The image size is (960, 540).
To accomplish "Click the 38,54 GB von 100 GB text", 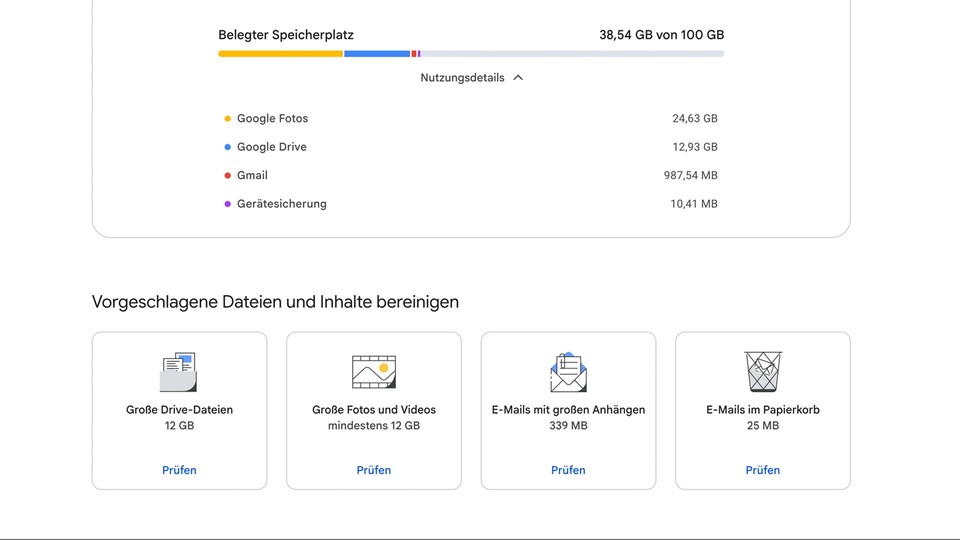I will click(x=662, y=35).
